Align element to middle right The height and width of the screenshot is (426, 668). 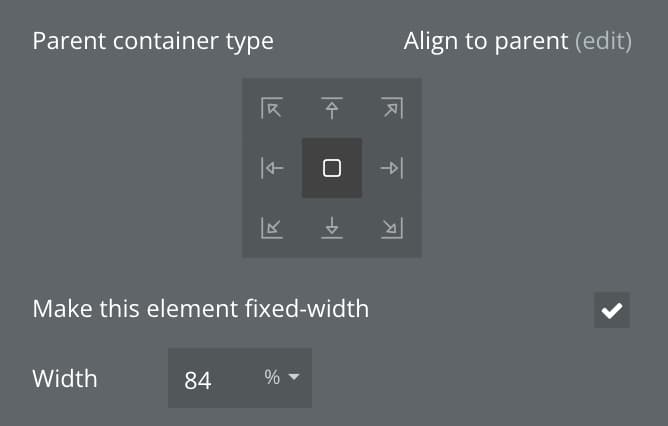click(x=392, y=168)
